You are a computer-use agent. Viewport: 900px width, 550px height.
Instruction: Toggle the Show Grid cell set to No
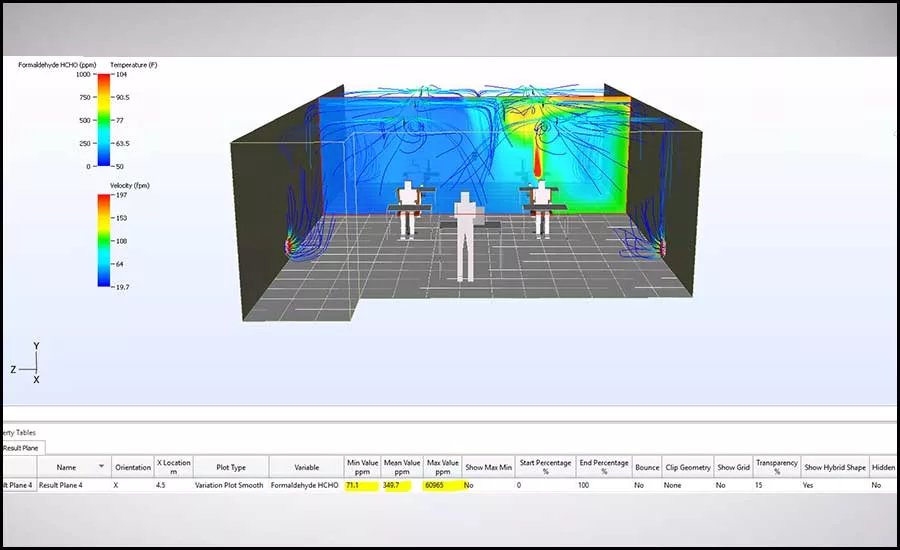click(733, 485)
